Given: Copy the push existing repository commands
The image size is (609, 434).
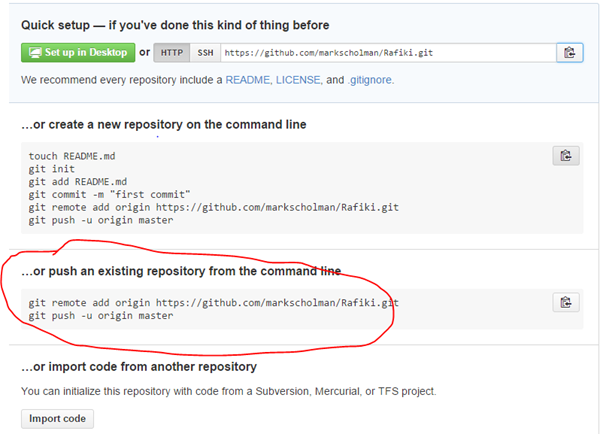Looking at the screenshot, I should click(x=566, y=302).
